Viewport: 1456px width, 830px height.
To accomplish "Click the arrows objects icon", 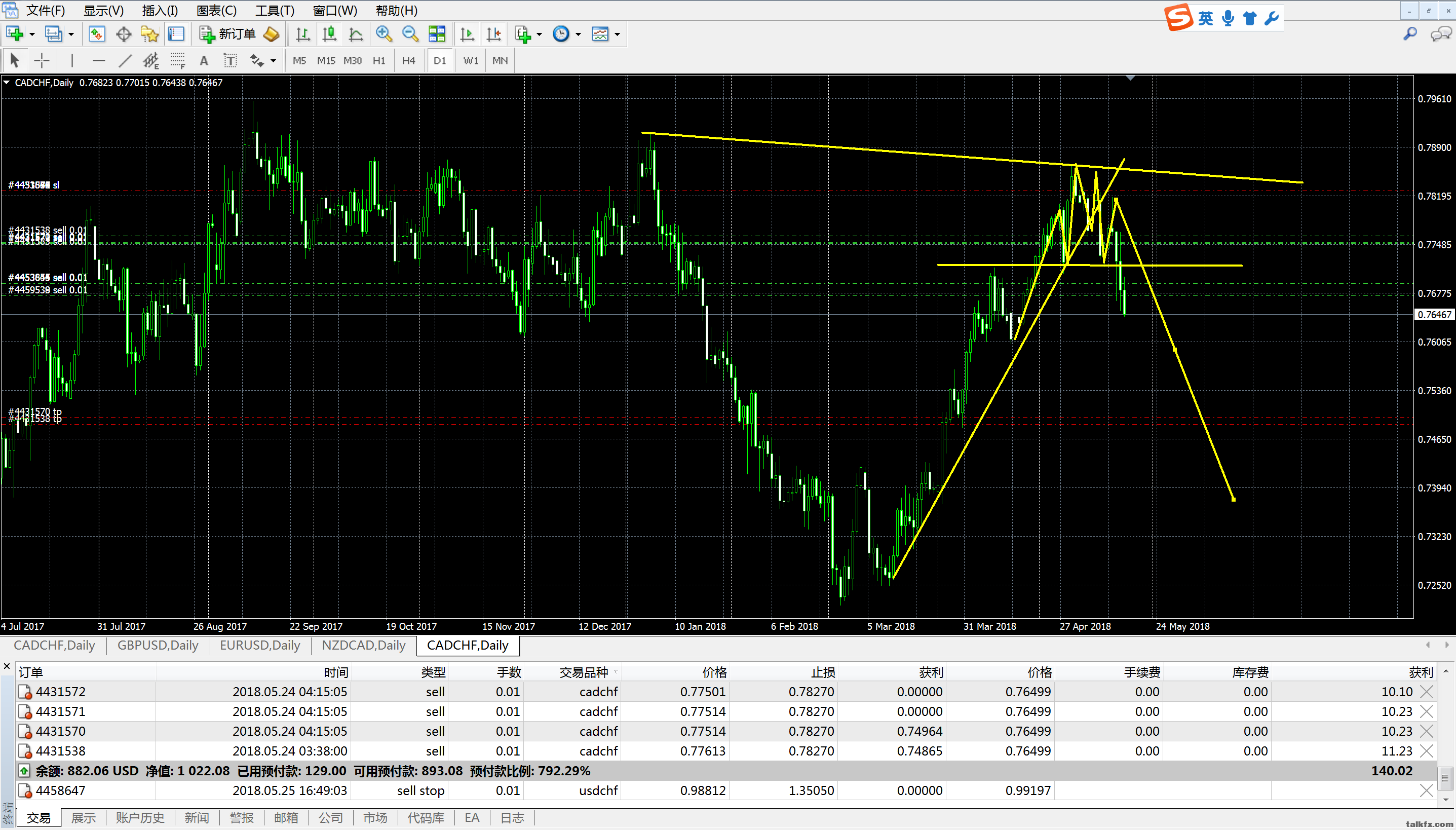I will click(x=256, y=60).
